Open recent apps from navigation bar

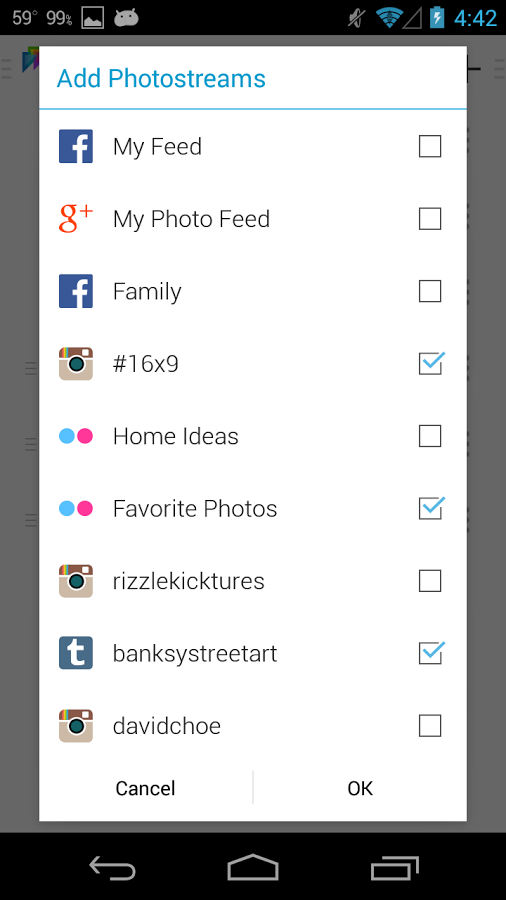pyautogui.click(x=394, y=867)
